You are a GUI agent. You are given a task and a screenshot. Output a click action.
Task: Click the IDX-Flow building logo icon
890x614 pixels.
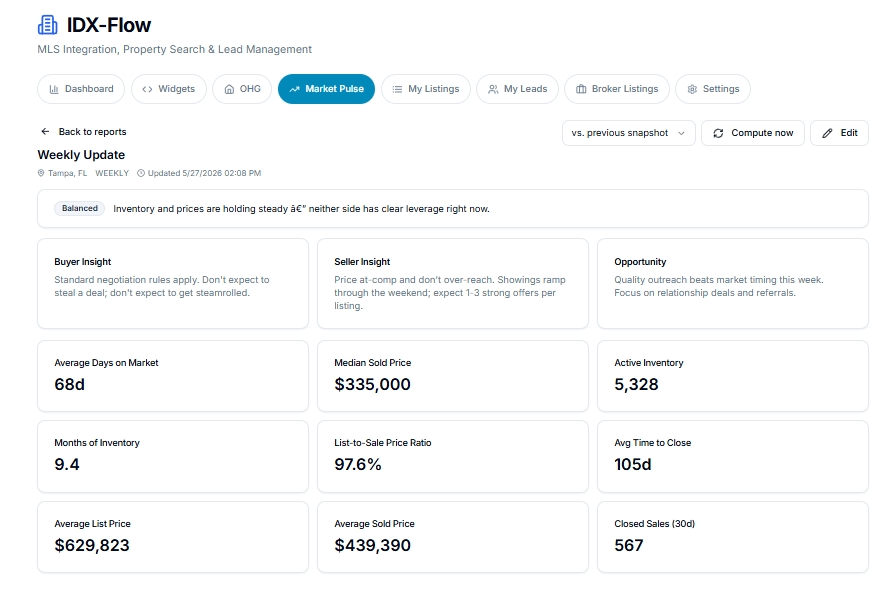pyautogui.click(x=48, y=25)
